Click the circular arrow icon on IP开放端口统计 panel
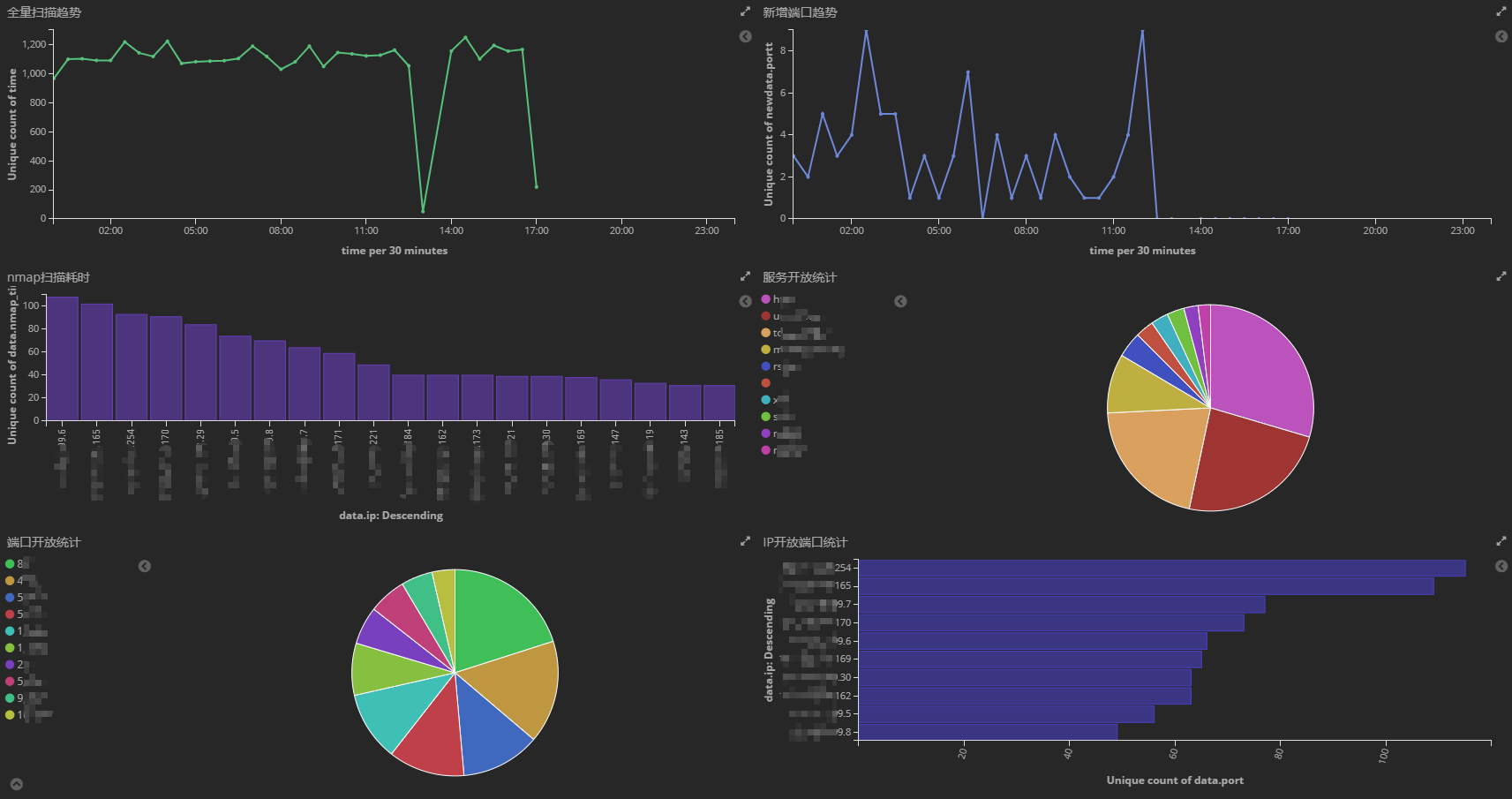Screen dimensions: 1512x799 (x=1501, y=566)
